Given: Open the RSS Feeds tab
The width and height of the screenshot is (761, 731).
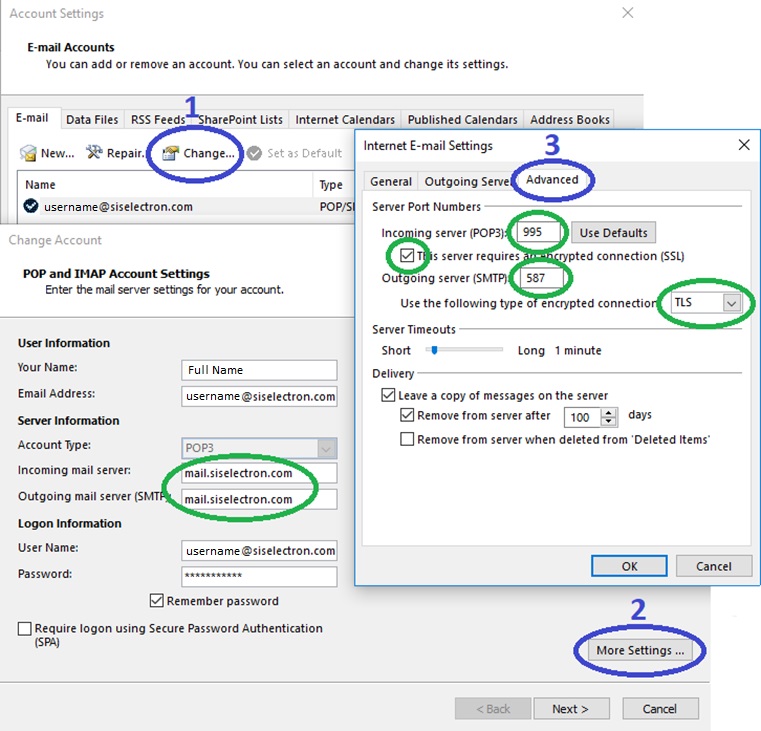Looking at the screenshot, I should (158, 119).
